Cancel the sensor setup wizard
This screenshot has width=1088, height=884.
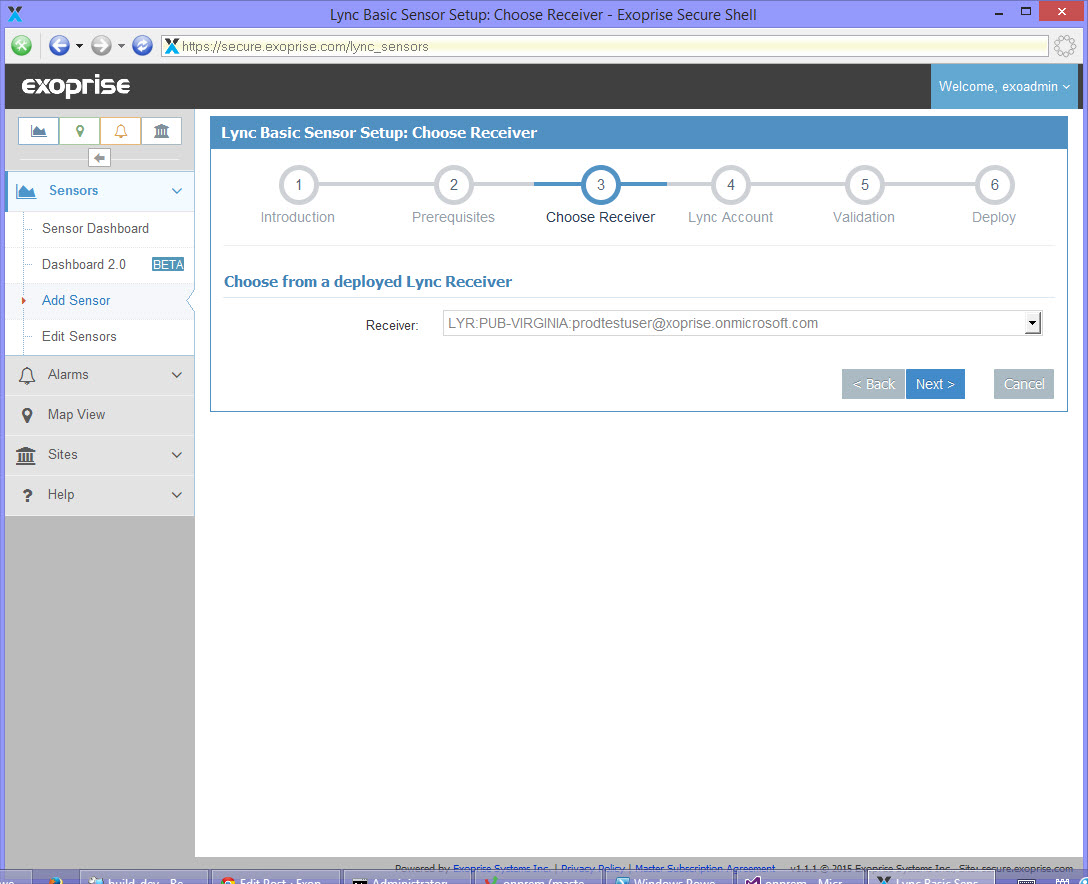(x=1023, y=384)
